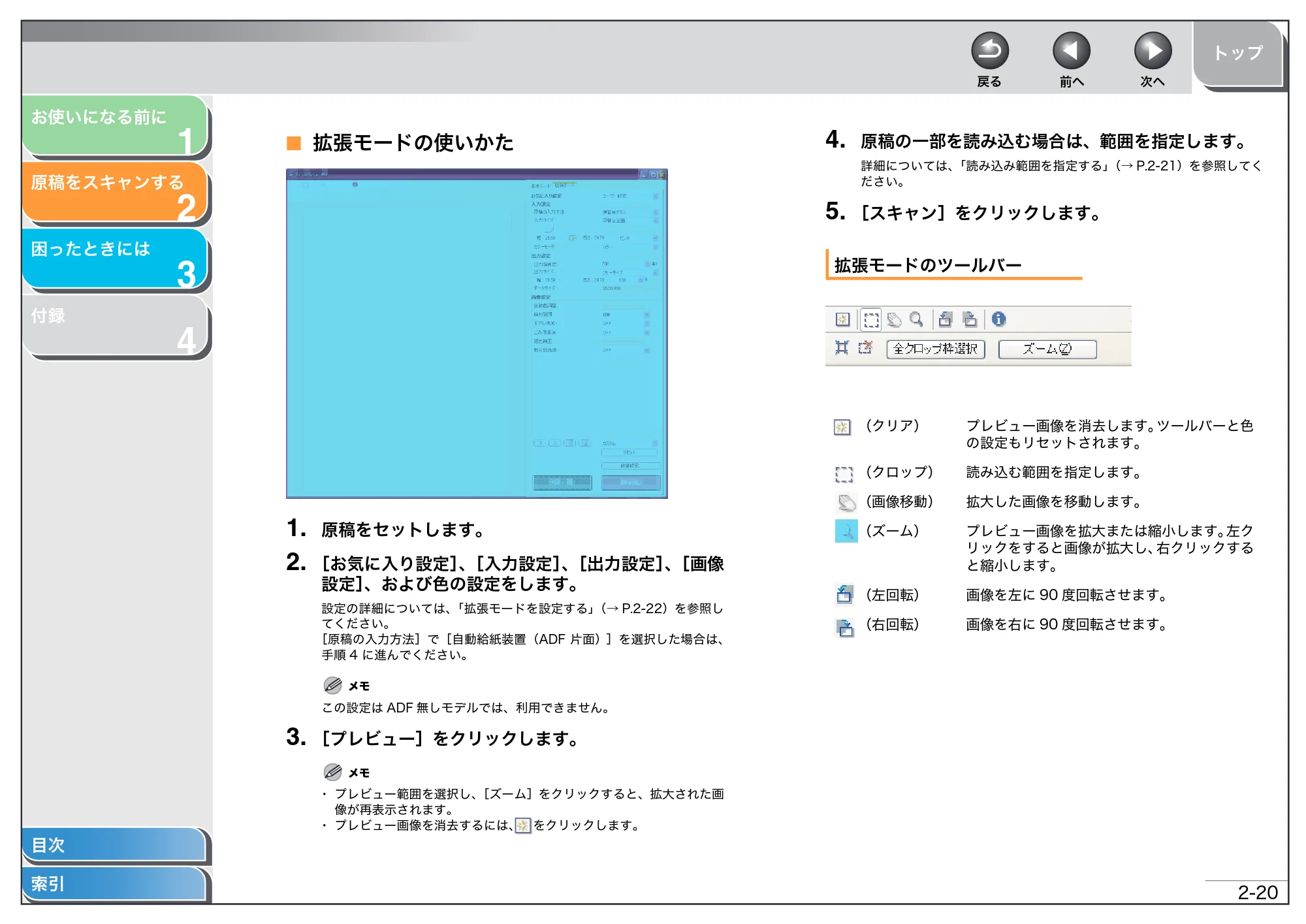Screen dimensions: 1306x924
Task: Click Rotate Left icon in toolbar picture
Action: pos(946,319)
